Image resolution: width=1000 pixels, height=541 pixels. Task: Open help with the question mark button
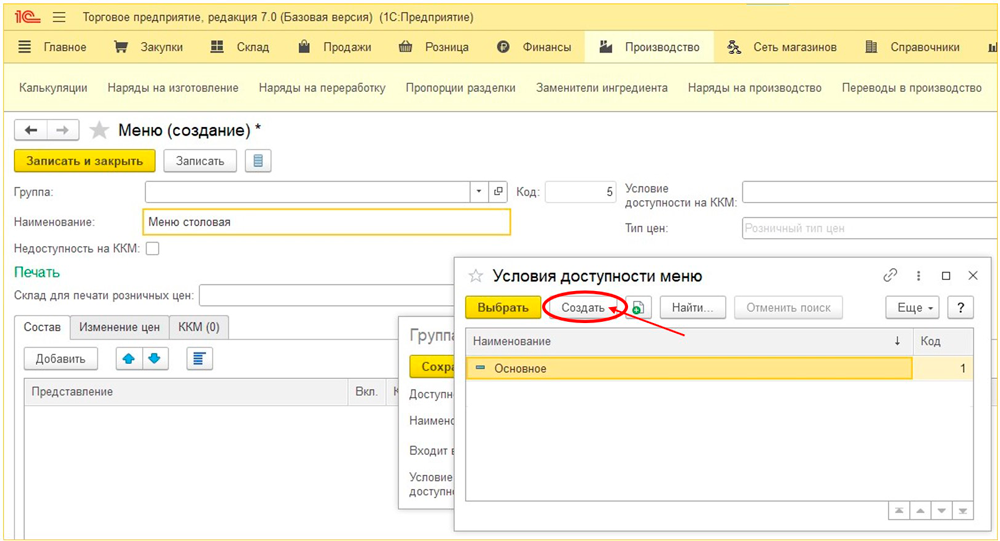click(960, 308)
